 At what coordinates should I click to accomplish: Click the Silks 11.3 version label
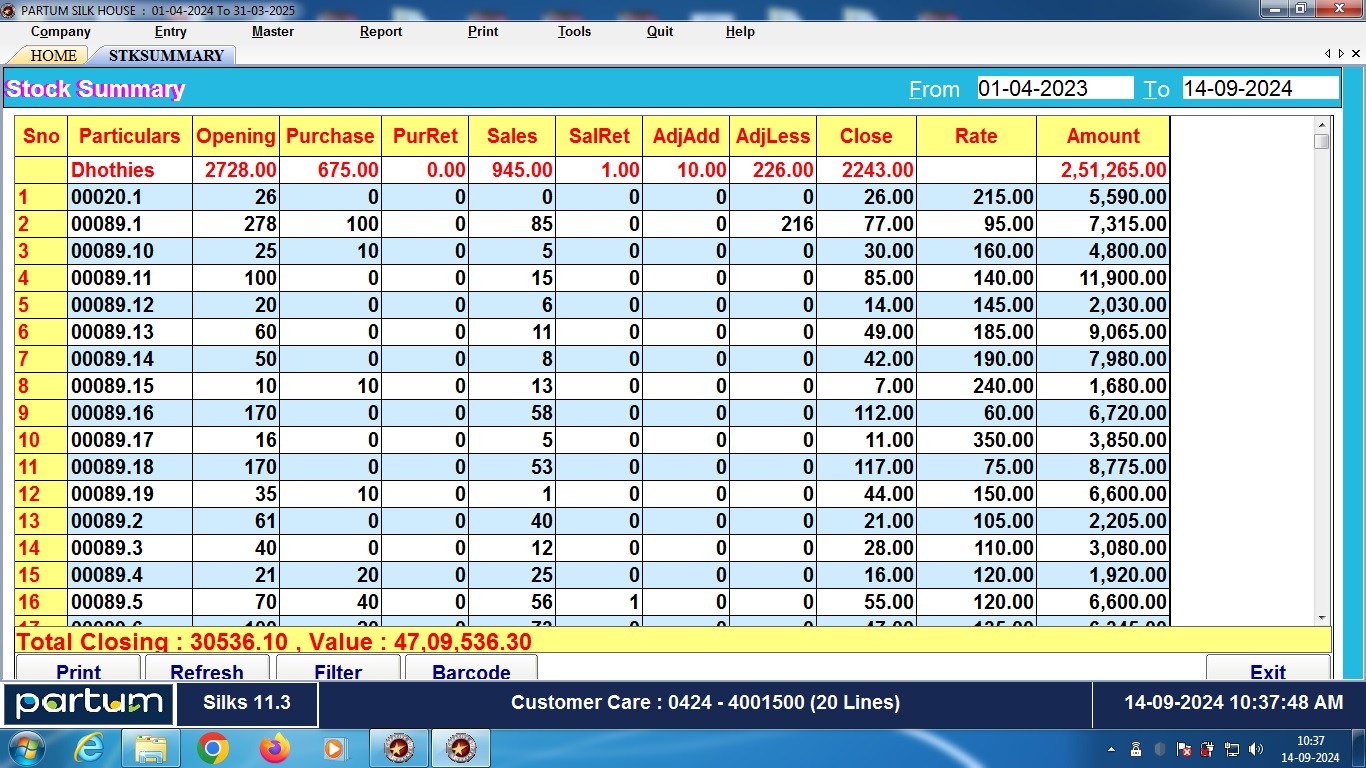pyautogui.click(x=247, y=703)
